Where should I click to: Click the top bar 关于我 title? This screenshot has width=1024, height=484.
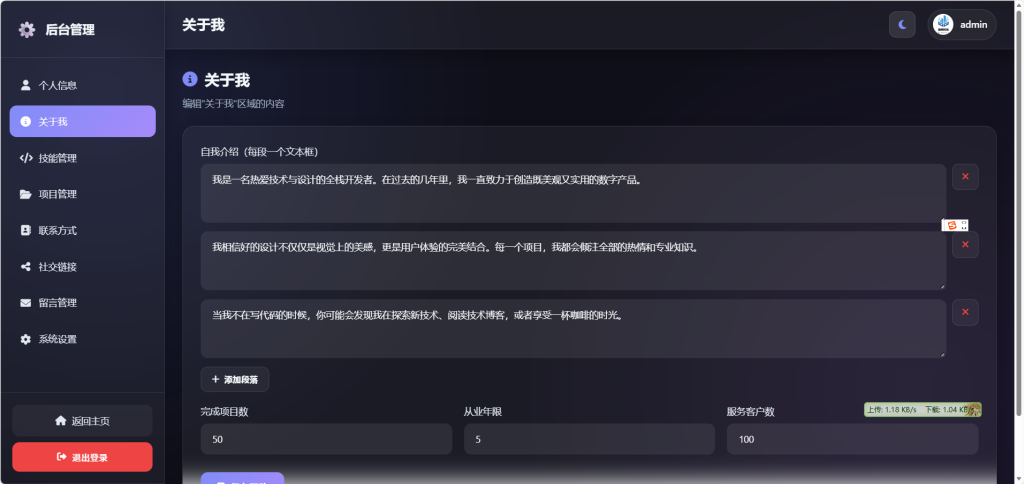pyautogui.click(x=203, y=25)
